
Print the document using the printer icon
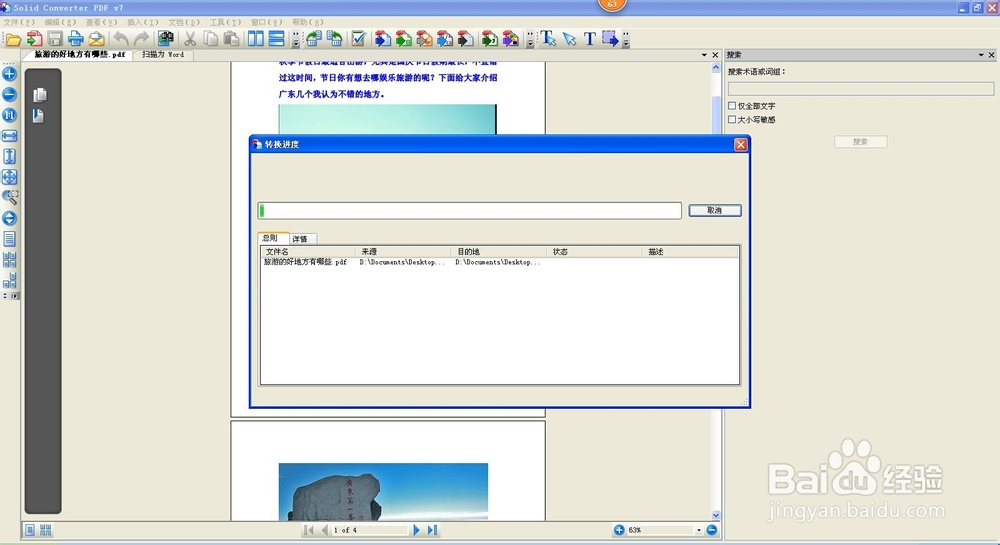76,39
